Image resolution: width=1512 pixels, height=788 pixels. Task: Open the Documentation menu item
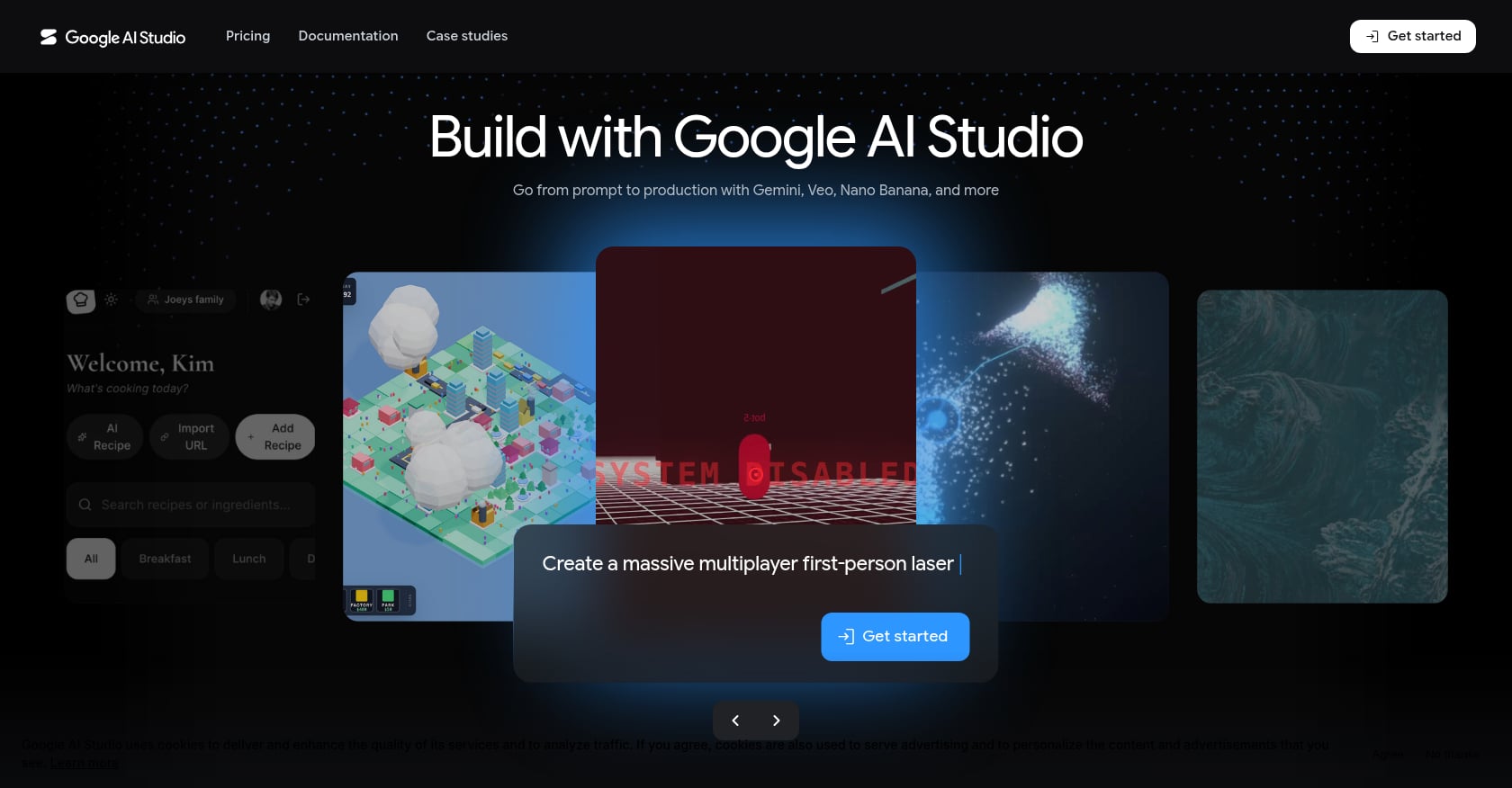tap(348, 36)
